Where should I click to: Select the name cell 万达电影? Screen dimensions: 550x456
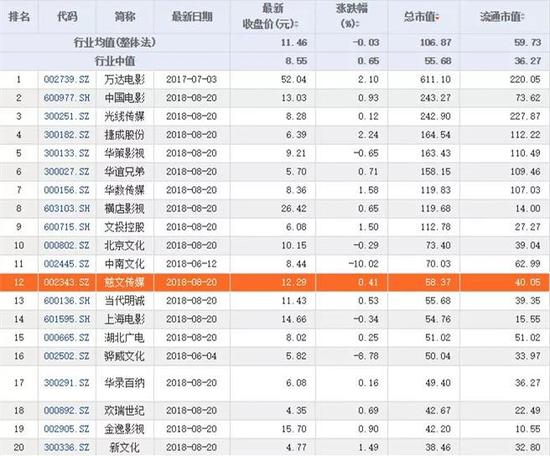(x=125, y=80)
